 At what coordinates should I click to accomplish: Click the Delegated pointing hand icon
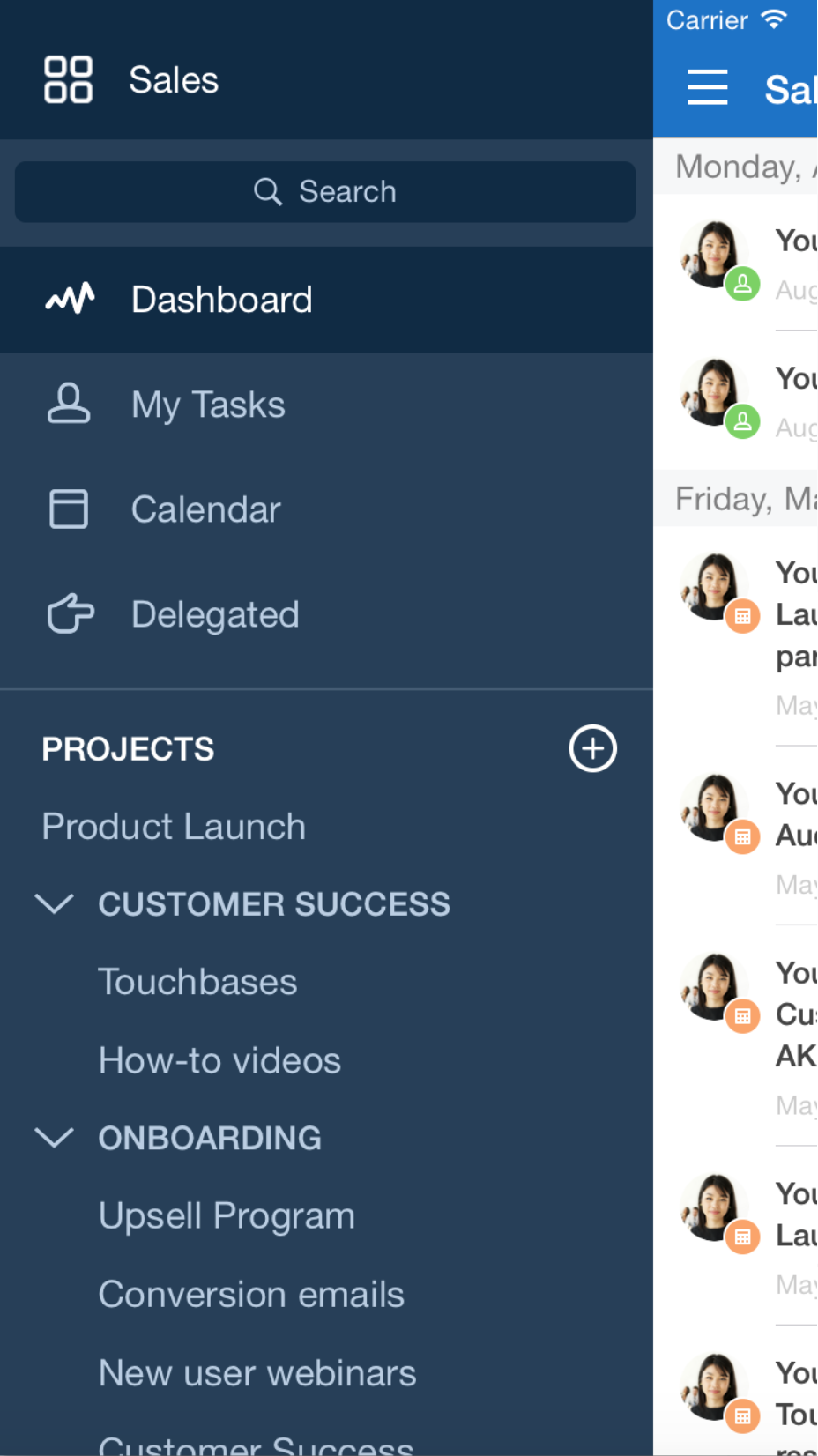pos(70,614)
